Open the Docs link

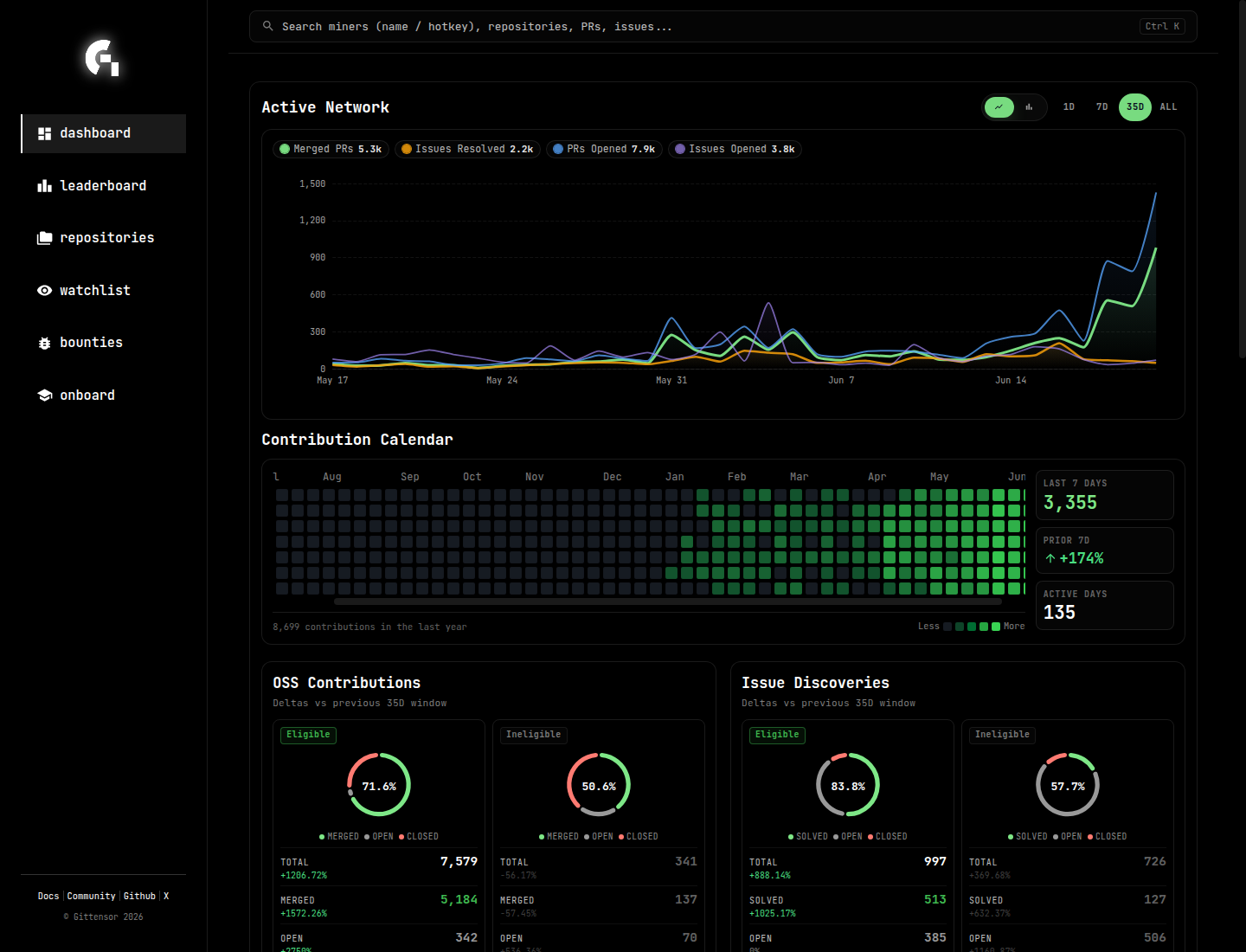[x=48, y=896]
